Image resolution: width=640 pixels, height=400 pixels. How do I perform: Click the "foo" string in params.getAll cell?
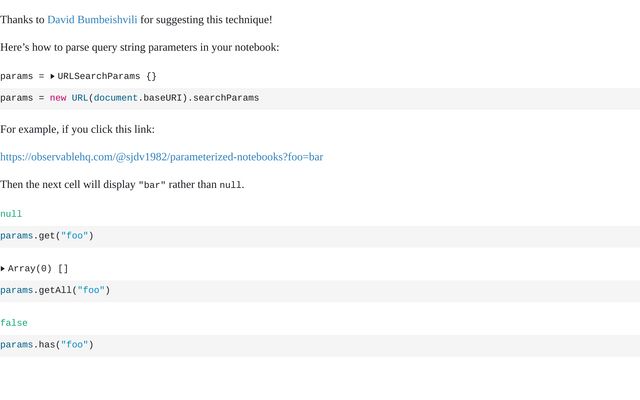91,291
